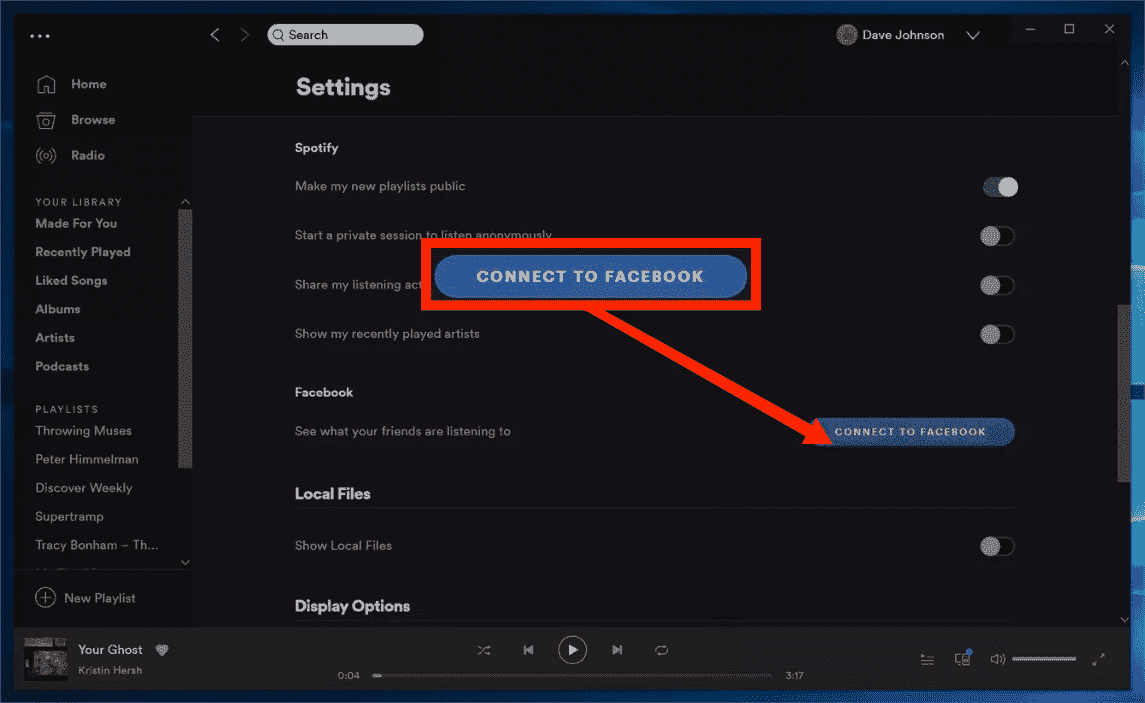Click the Kristin Hersh artist link

pos(110,670)
